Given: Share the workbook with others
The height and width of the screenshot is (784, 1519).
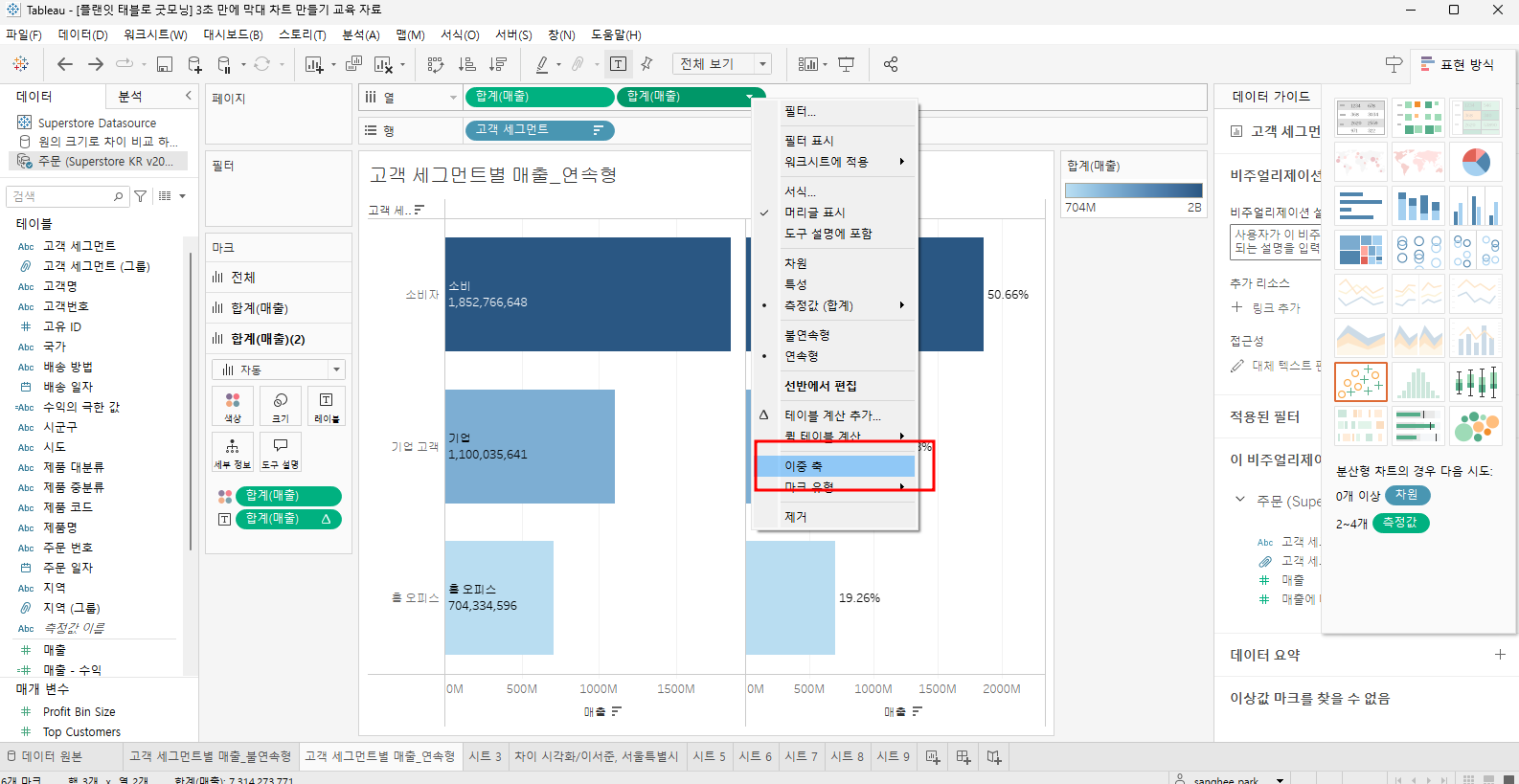Looking at the screenshot, I should point(891,64).
